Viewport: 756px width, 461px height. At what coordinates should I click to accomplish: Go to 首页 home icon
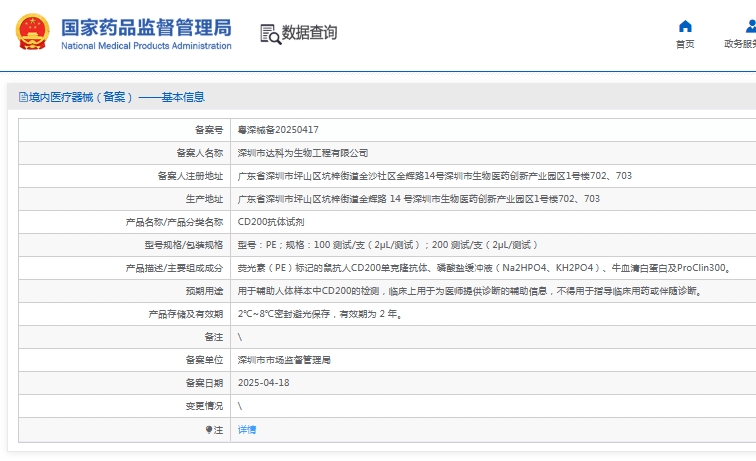pos(685,26)
